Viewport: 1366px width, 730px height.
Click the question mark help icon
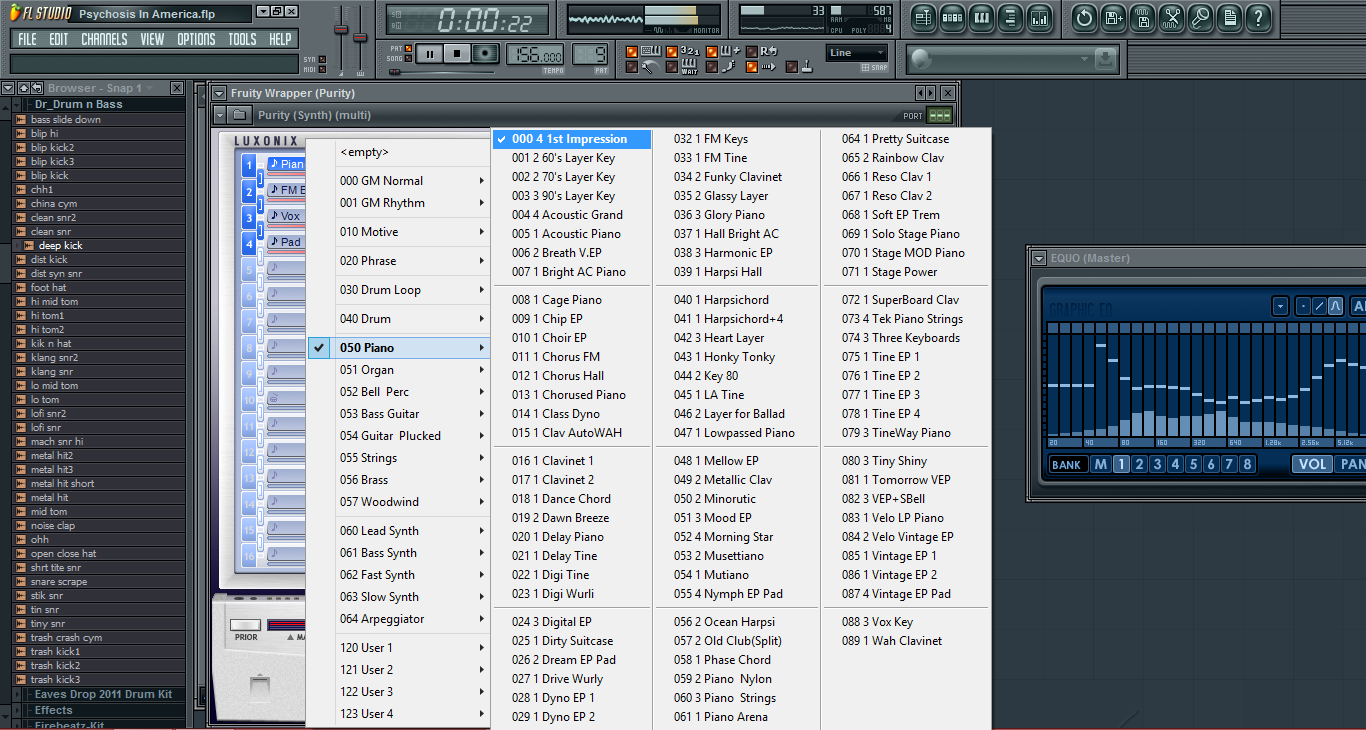[x=1258, y=18]
